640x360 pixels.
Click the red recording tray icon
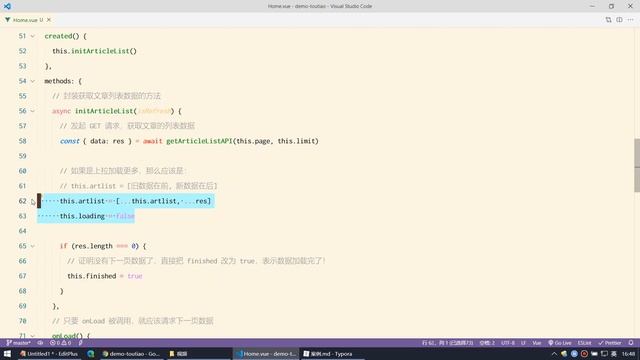[x=584, y=354]
